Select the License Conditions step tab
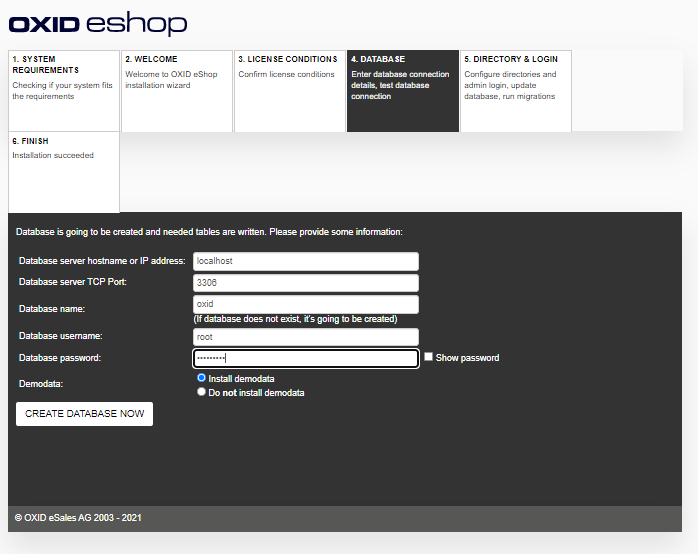 290,90
